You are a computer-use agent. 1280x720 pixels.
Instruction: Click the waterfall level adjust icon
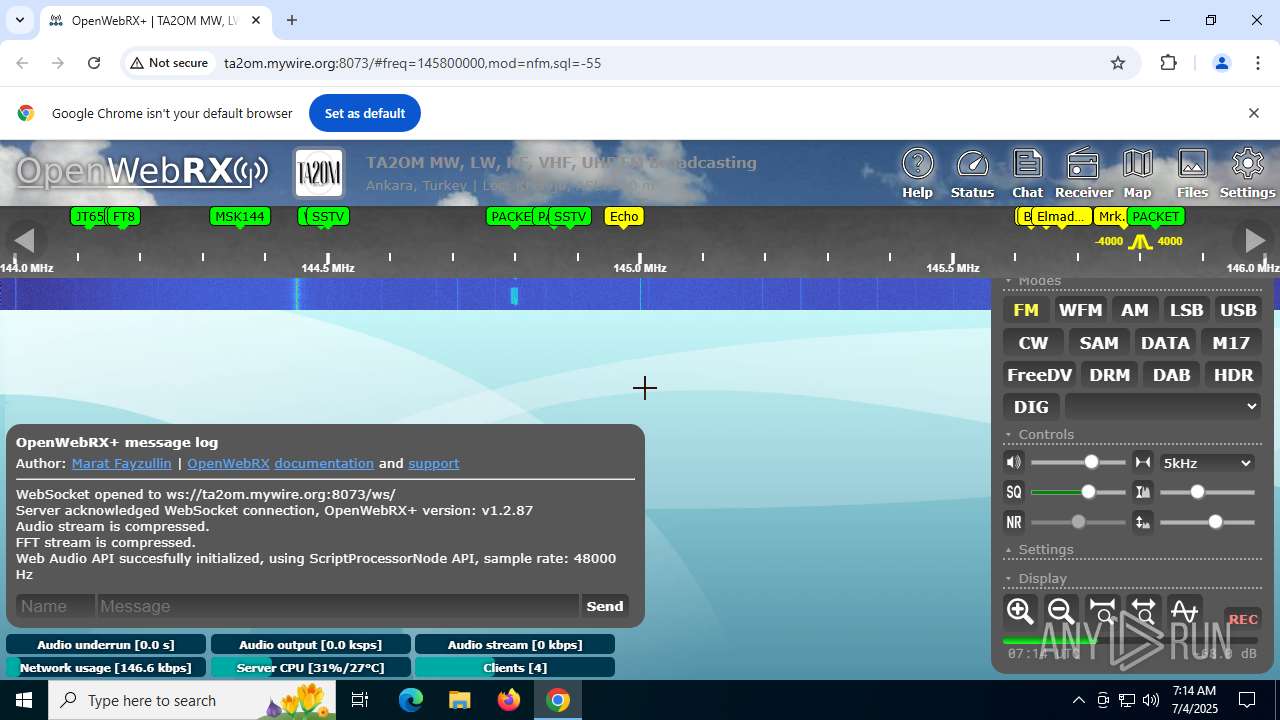pos(1142,522)
